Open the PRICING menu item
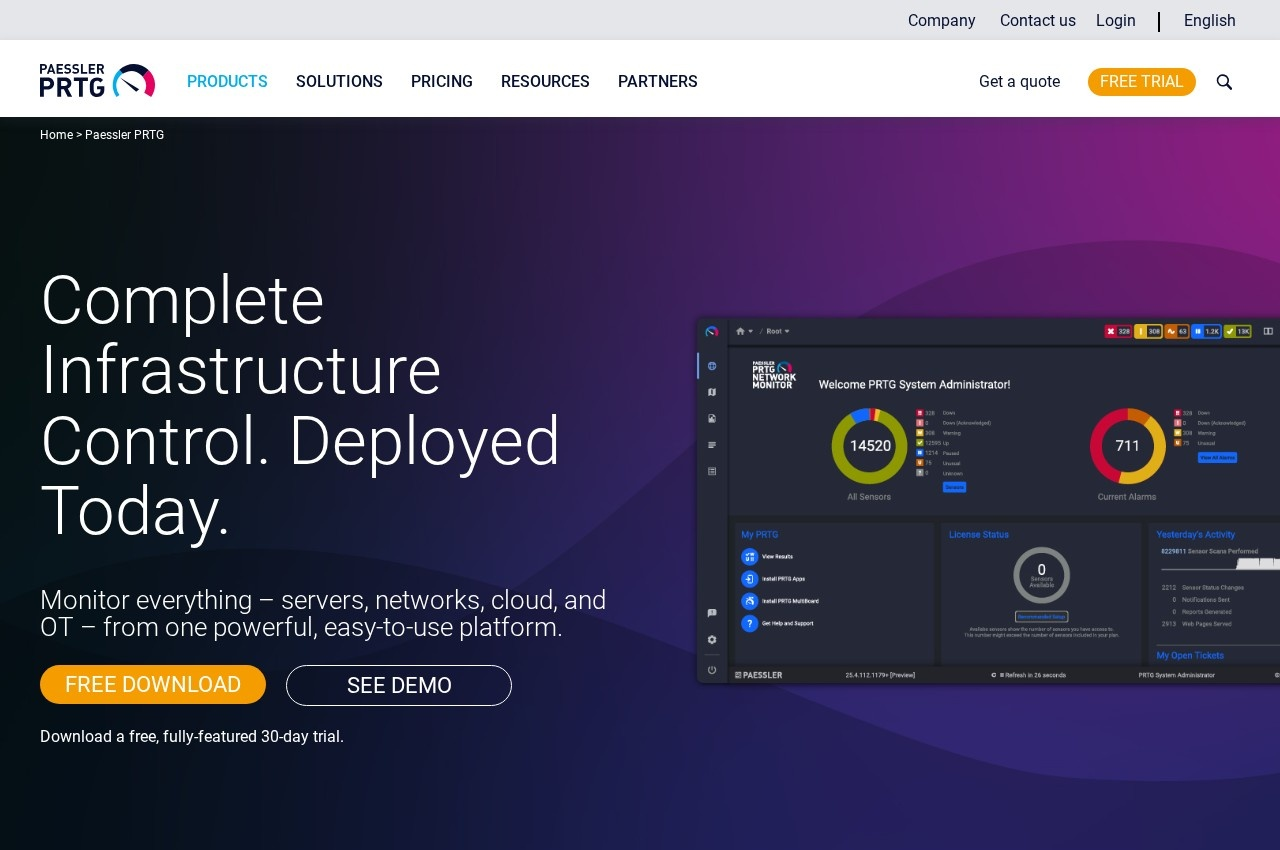Screen dimensions: 1280x850 click(x=442, y=82)
